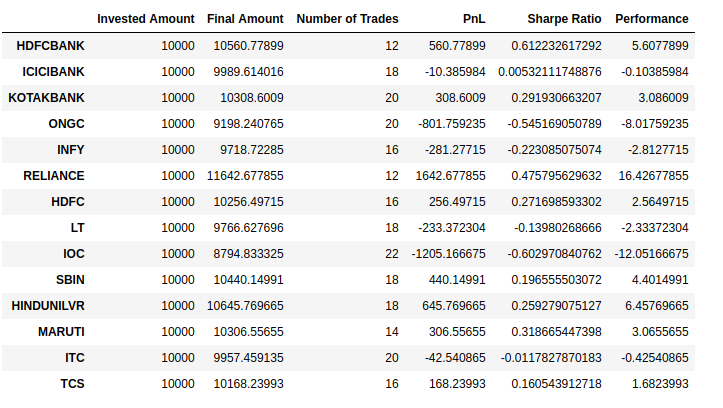The width and height of the screenshot is (723, 408).
Task: Select the Final Amount column header
Action: coord(245,19)
